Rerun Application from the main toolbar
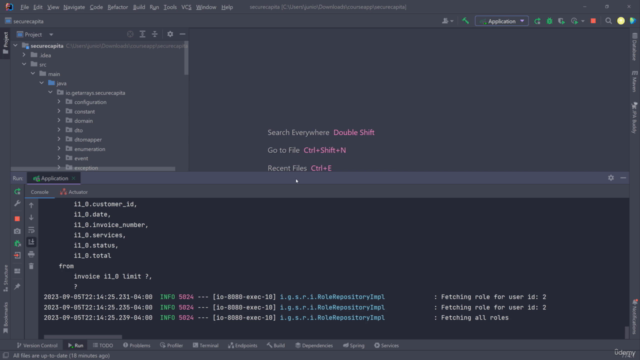640x360 pixels. click(537, 21)
